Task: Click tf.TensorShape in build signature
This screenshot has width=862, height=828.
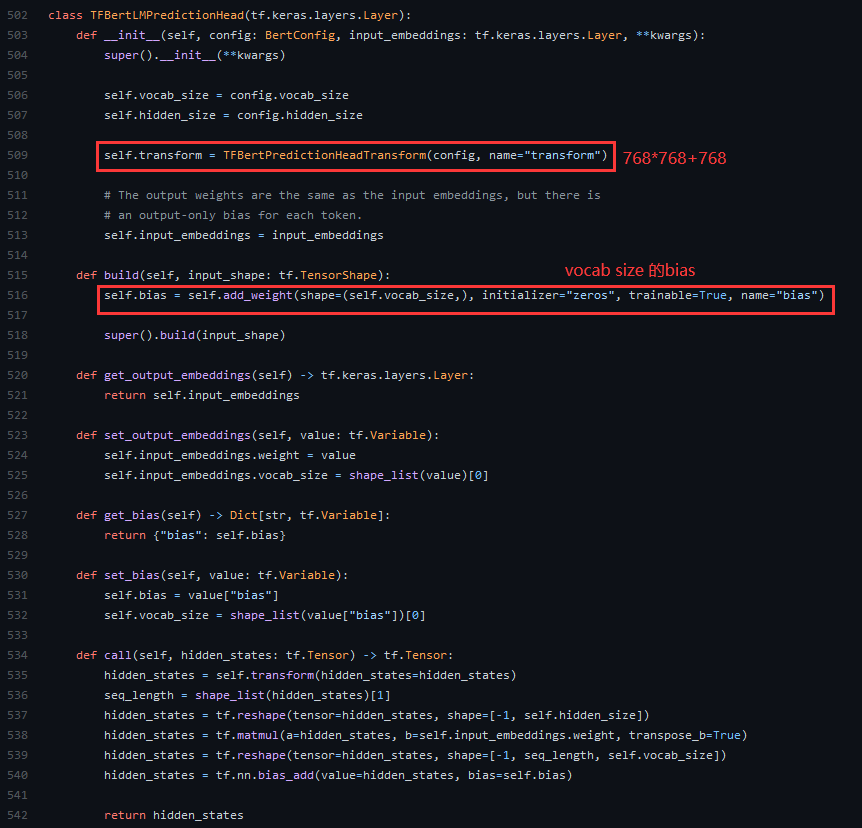Action: point(328,275)
